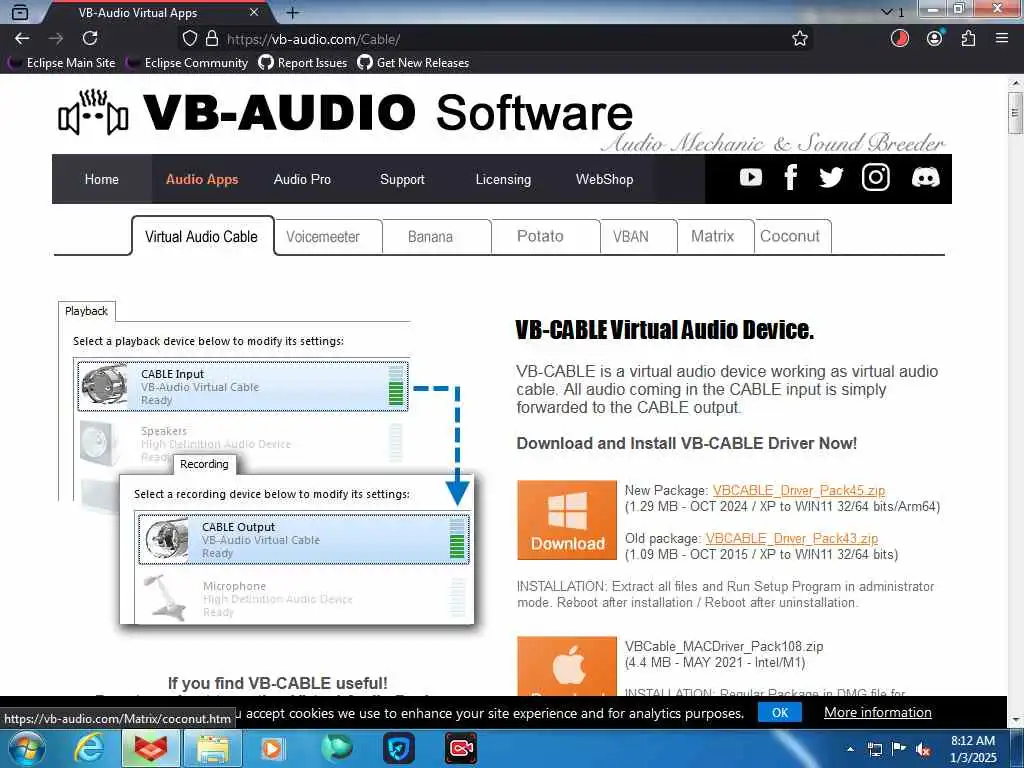The height and width of the screenshot is (768, 1024).
Task: Open the file explorer taskbar icon
Action: pyautogui.click(x=213, y=749)
